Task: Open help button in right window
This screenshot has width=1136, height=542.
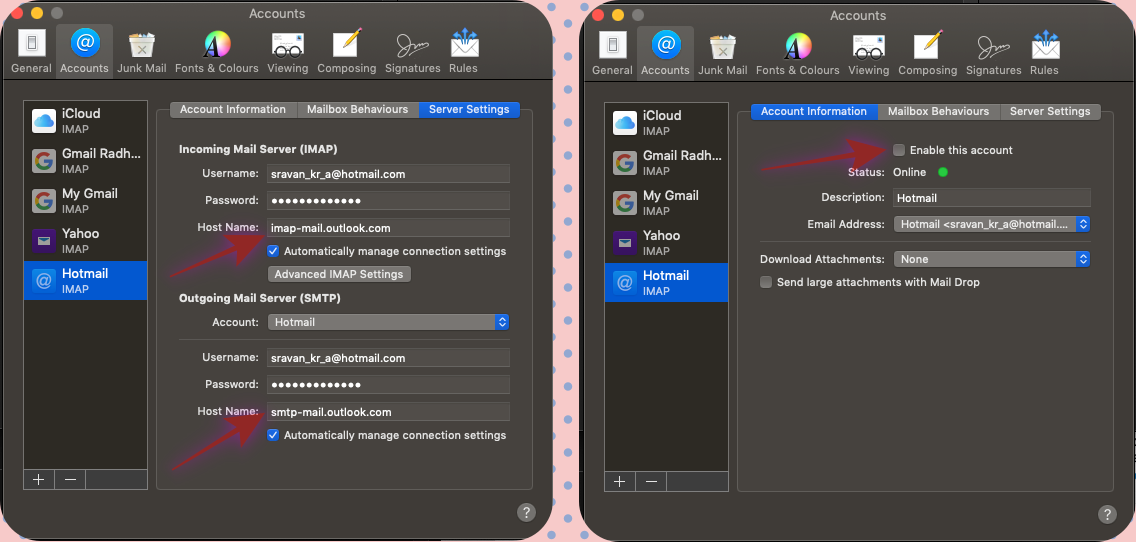Action: (1107, 514)
